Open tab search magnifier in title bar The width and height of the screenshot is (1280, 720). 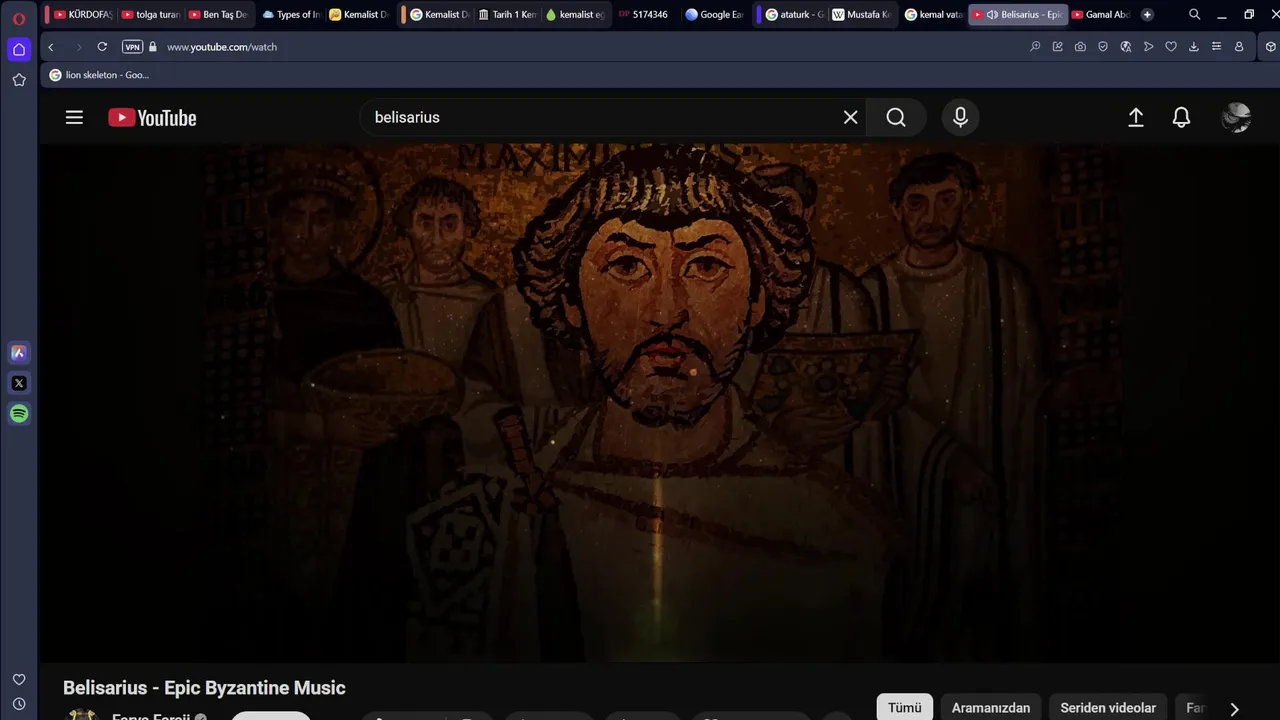click(x=1194, y=15)
